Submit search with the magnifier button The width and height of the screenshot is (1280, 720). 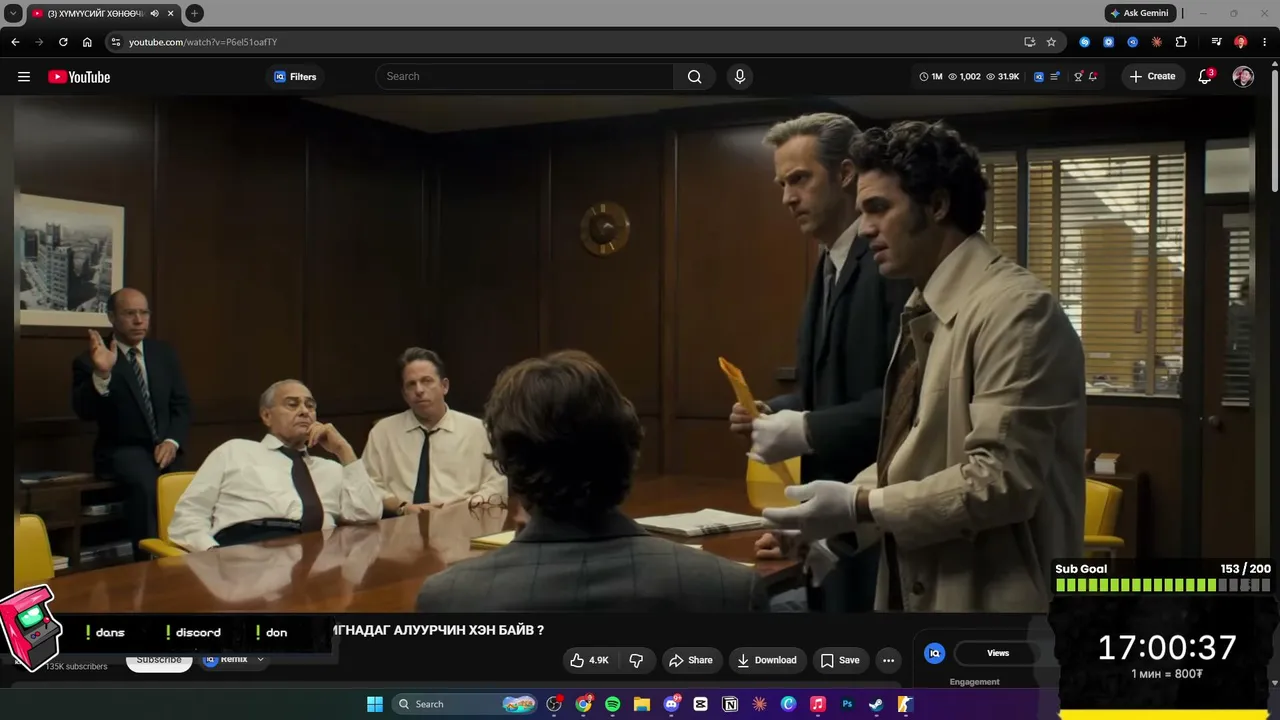point(695,77)
